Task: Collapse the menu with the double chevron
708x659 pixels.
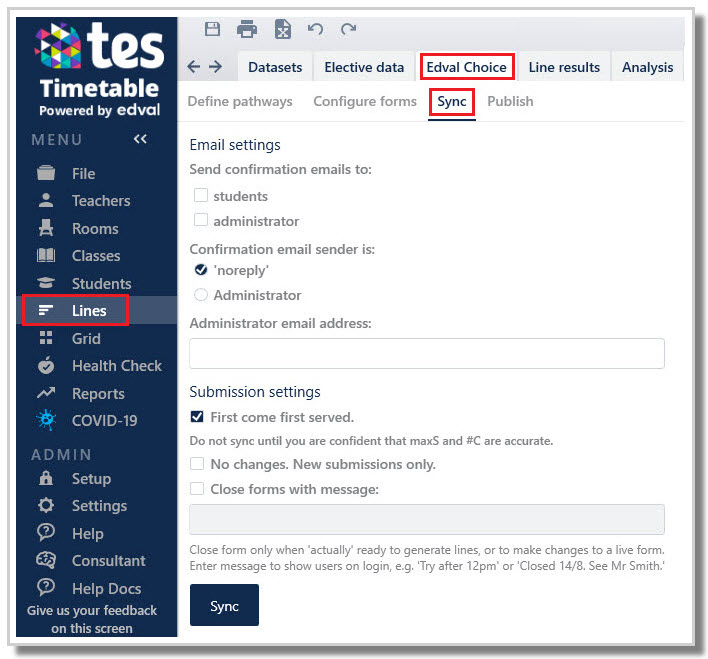Action: (140, 139)
